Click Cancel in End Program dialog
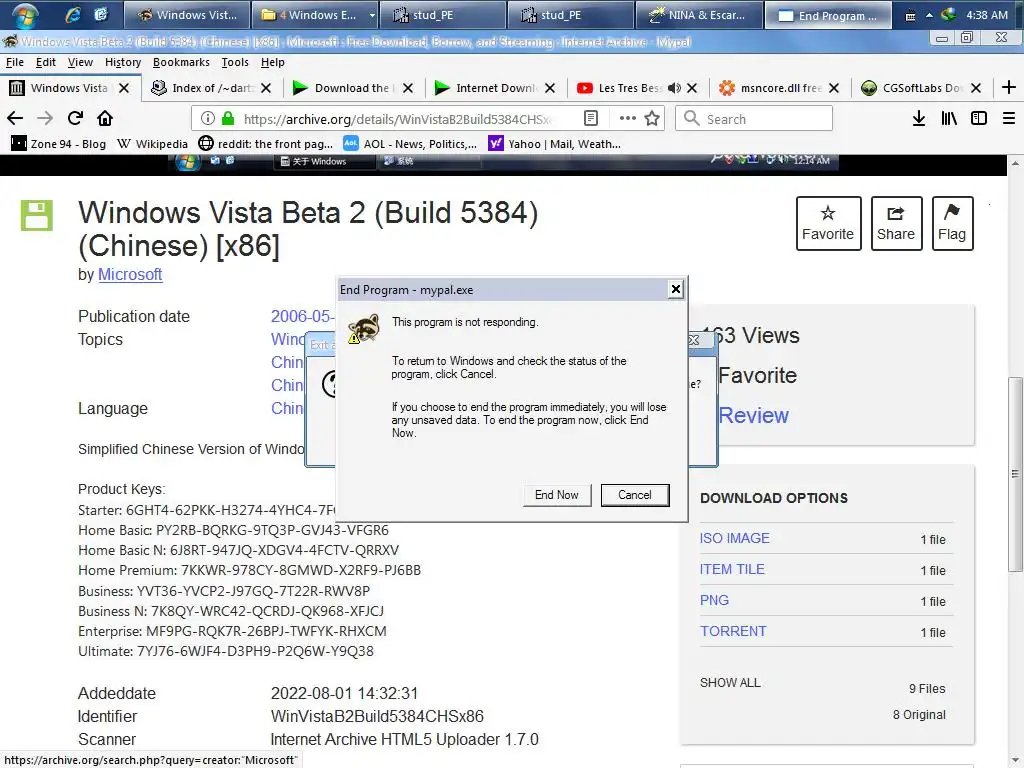The height and width of the screenshot is (768, 1024). 635,495
